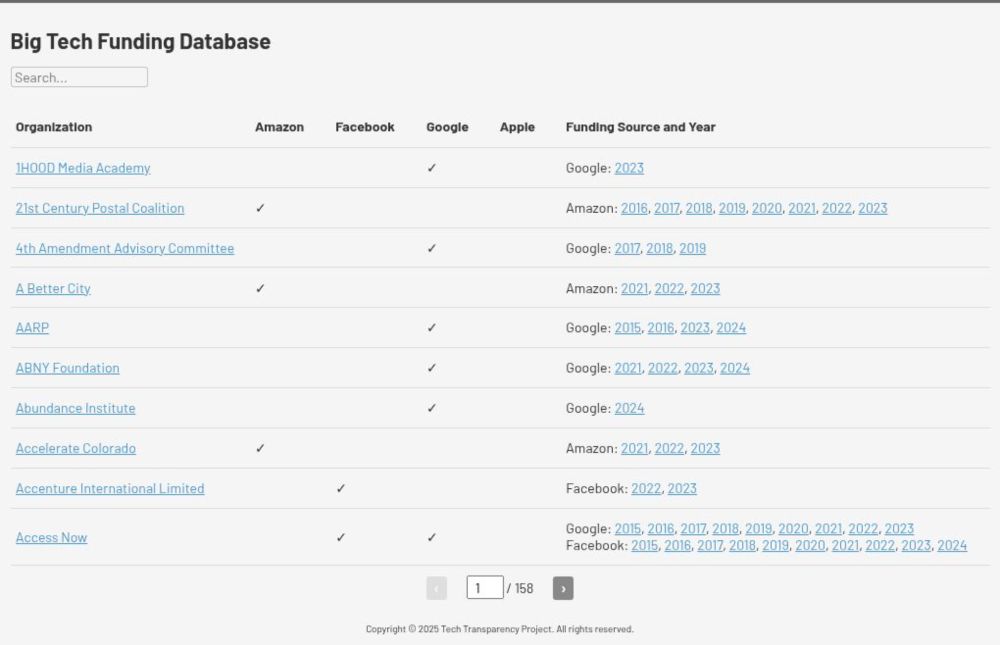Open 21st Century Postal Coalition 2020 link
This screenshot has width=1000, height=645.
(x=767, y=208)
